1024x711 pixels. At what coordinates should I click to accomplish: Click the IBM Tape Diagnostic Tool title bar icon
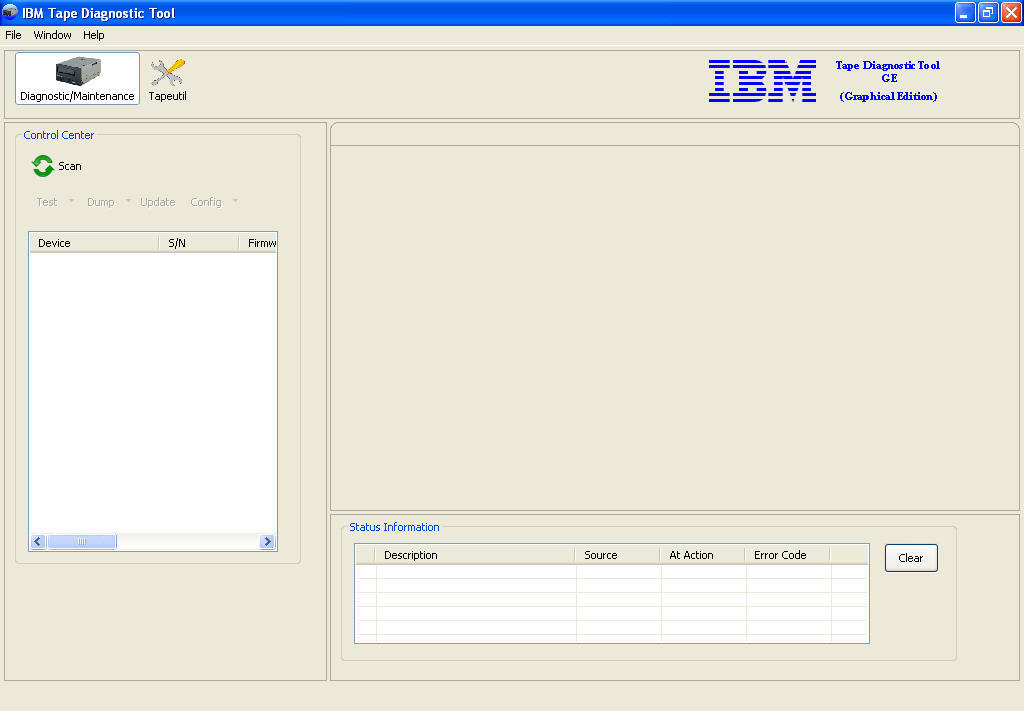(9, 12)
